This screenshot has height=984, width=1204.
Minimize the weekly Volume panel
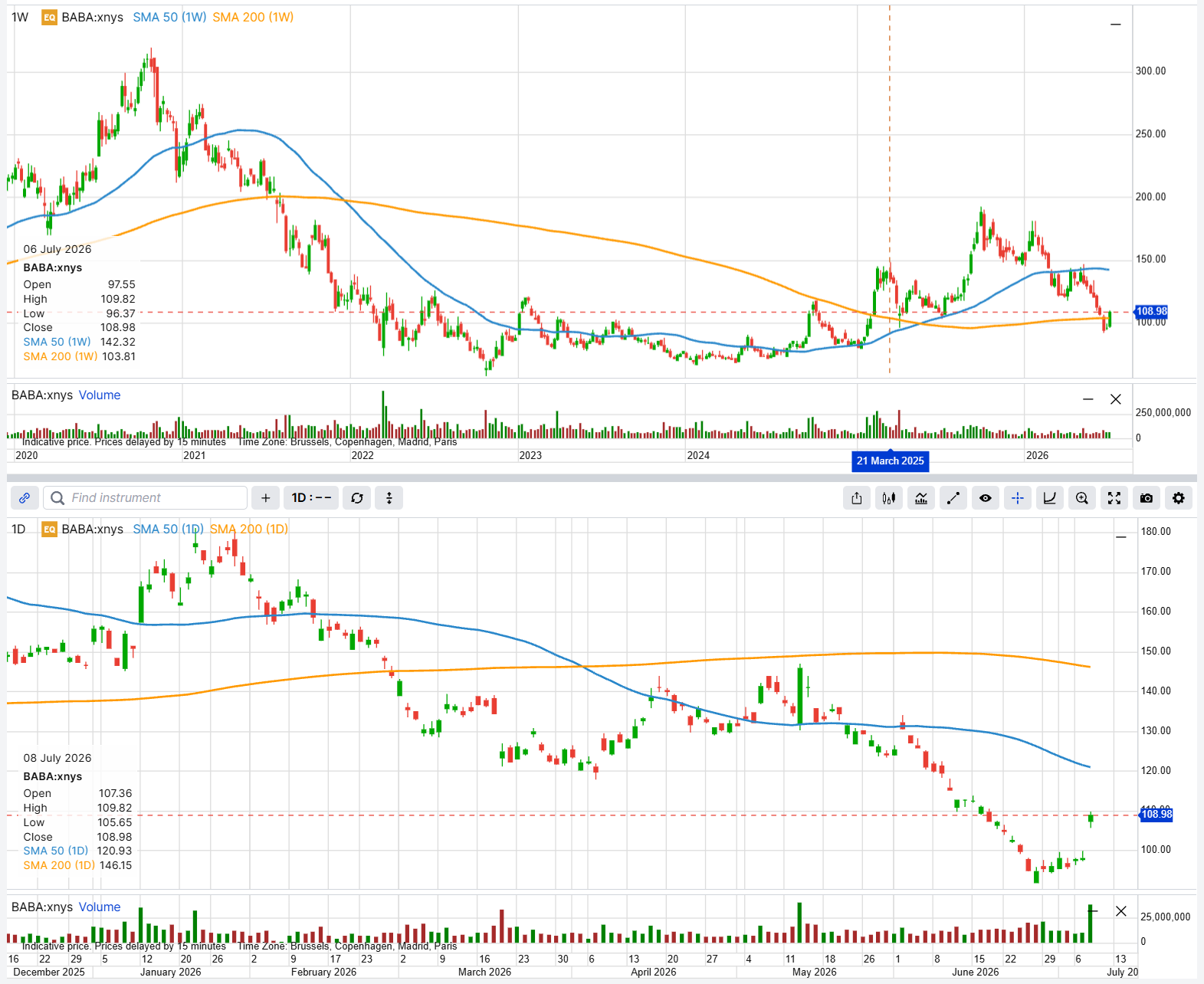click(1088, 399)
